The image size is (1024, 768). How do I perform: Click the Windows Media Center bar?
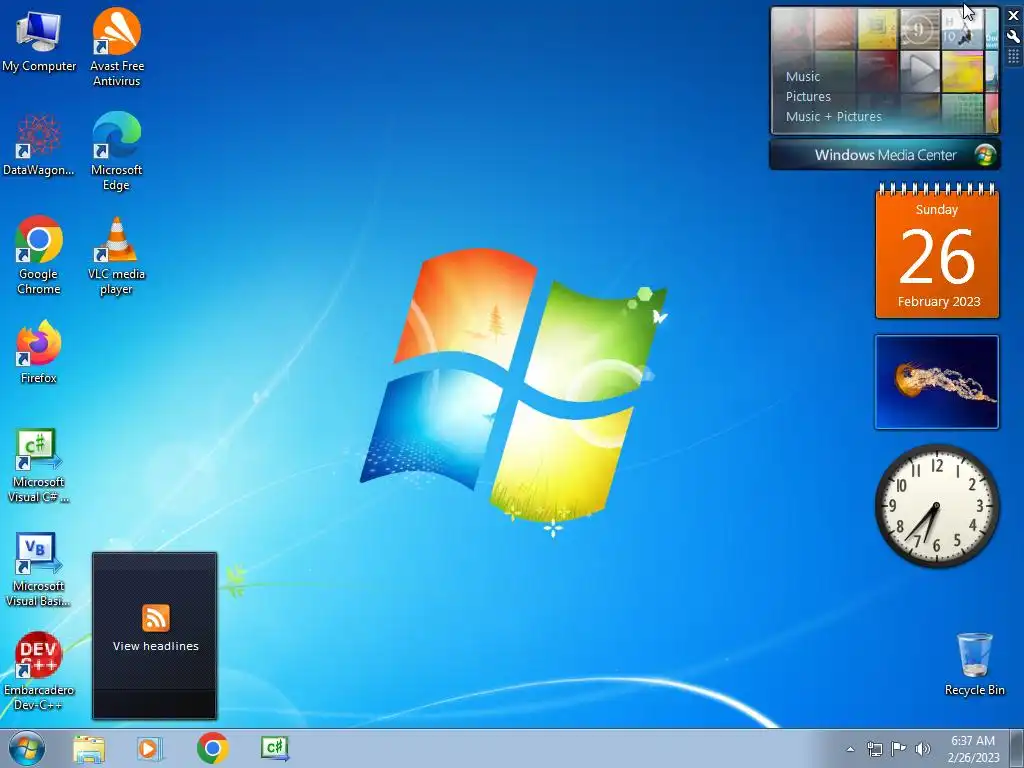click(885, 155)
